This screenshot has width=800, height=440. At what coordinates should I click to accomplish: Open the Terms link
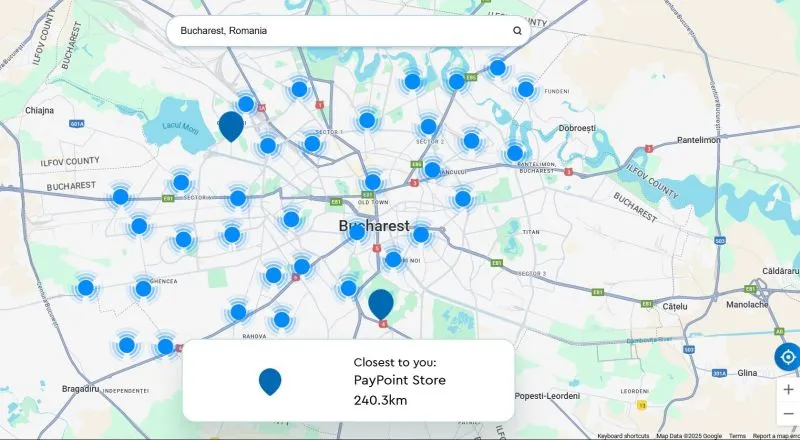(x=737, y=436)
